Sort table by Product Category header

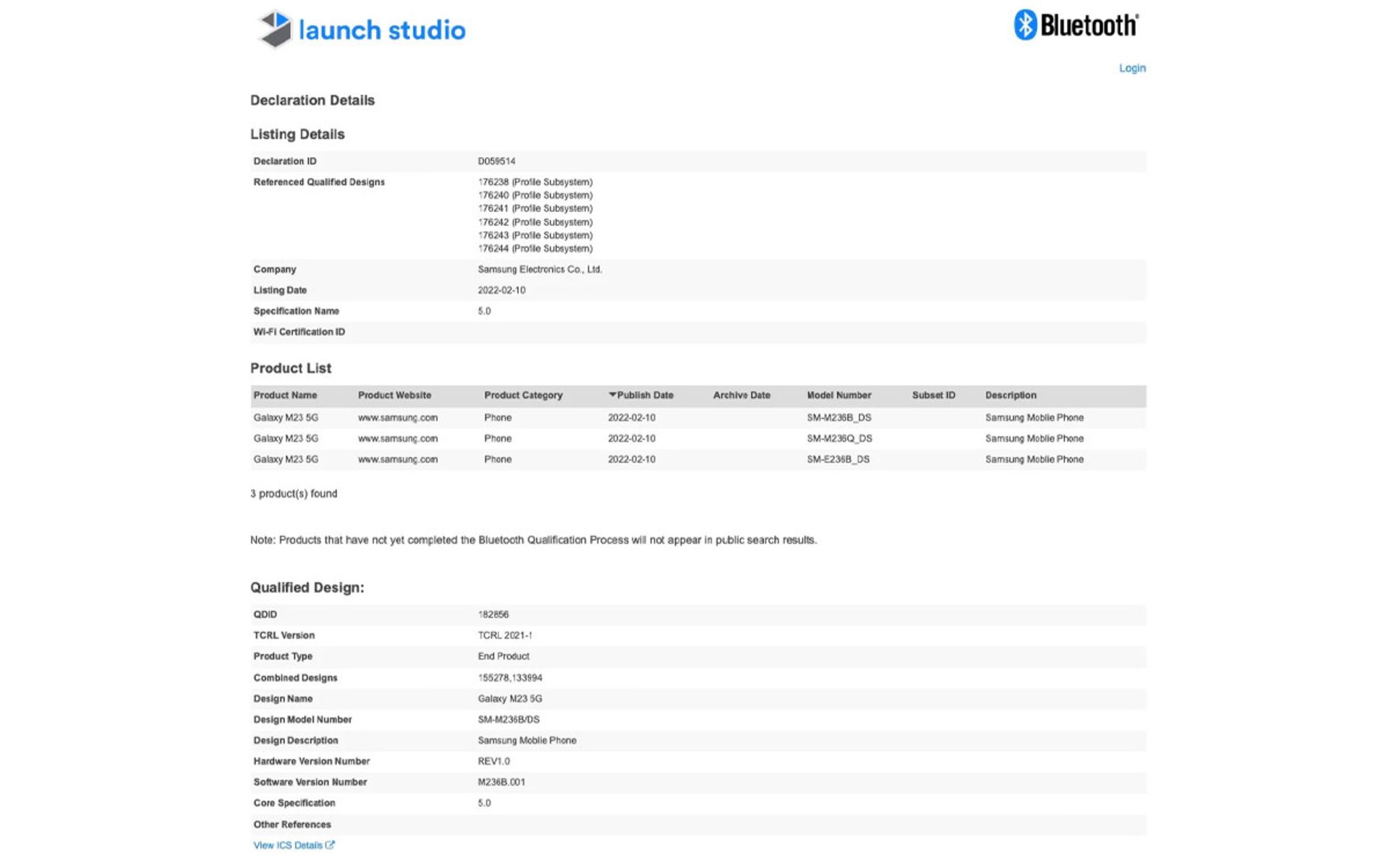coord(523,395)
